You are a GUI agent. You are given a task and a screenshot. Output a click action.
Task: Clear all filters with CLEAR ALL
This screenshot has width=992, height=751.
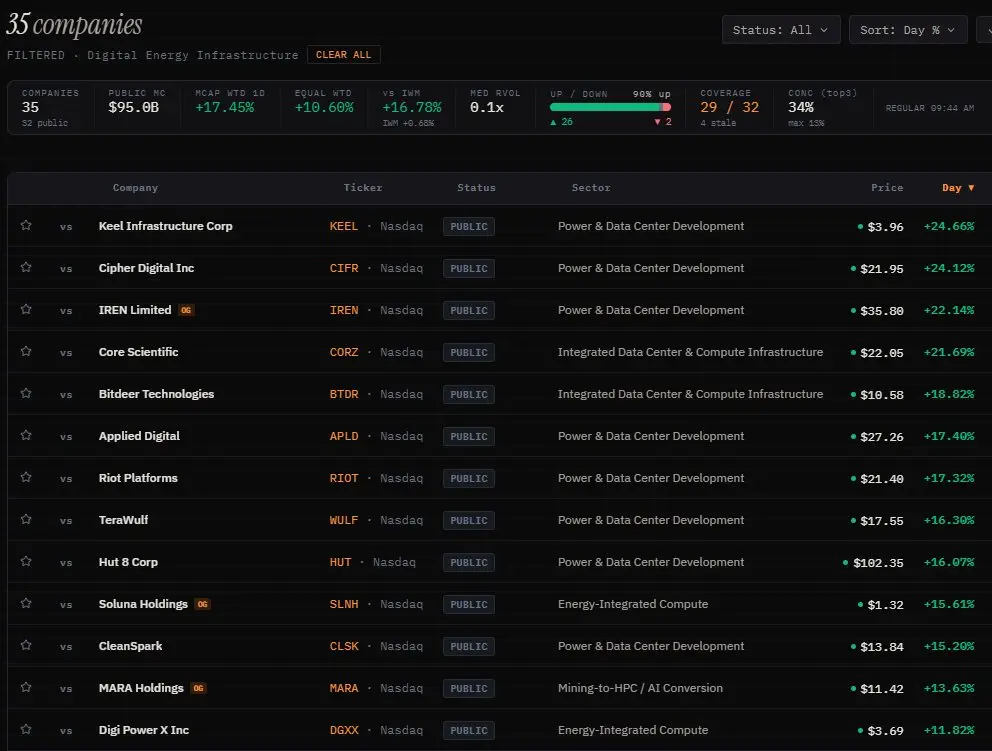pos(344,55)
